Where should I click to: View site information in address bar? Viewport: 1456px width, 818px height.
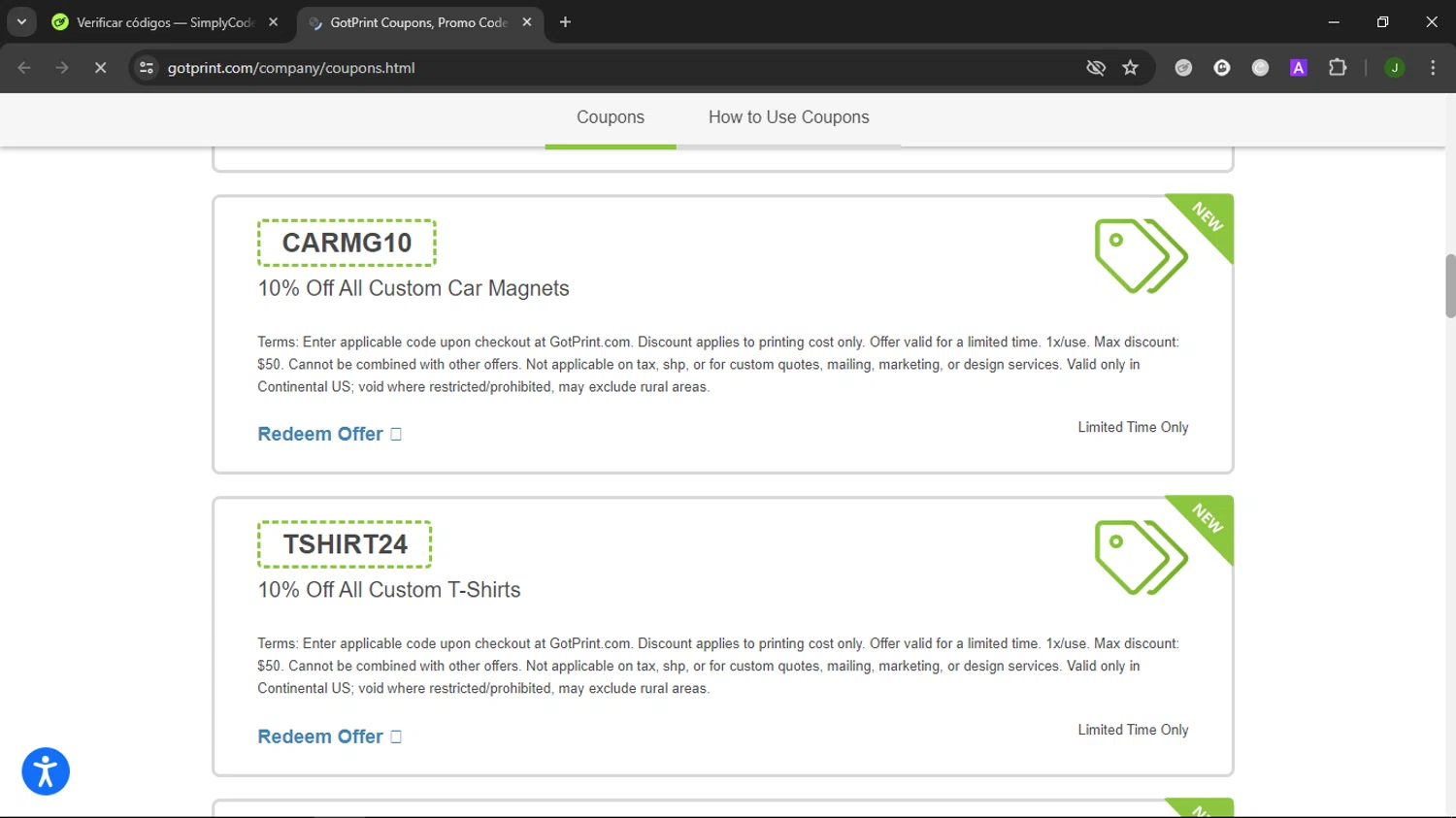[x=147, y=68]
